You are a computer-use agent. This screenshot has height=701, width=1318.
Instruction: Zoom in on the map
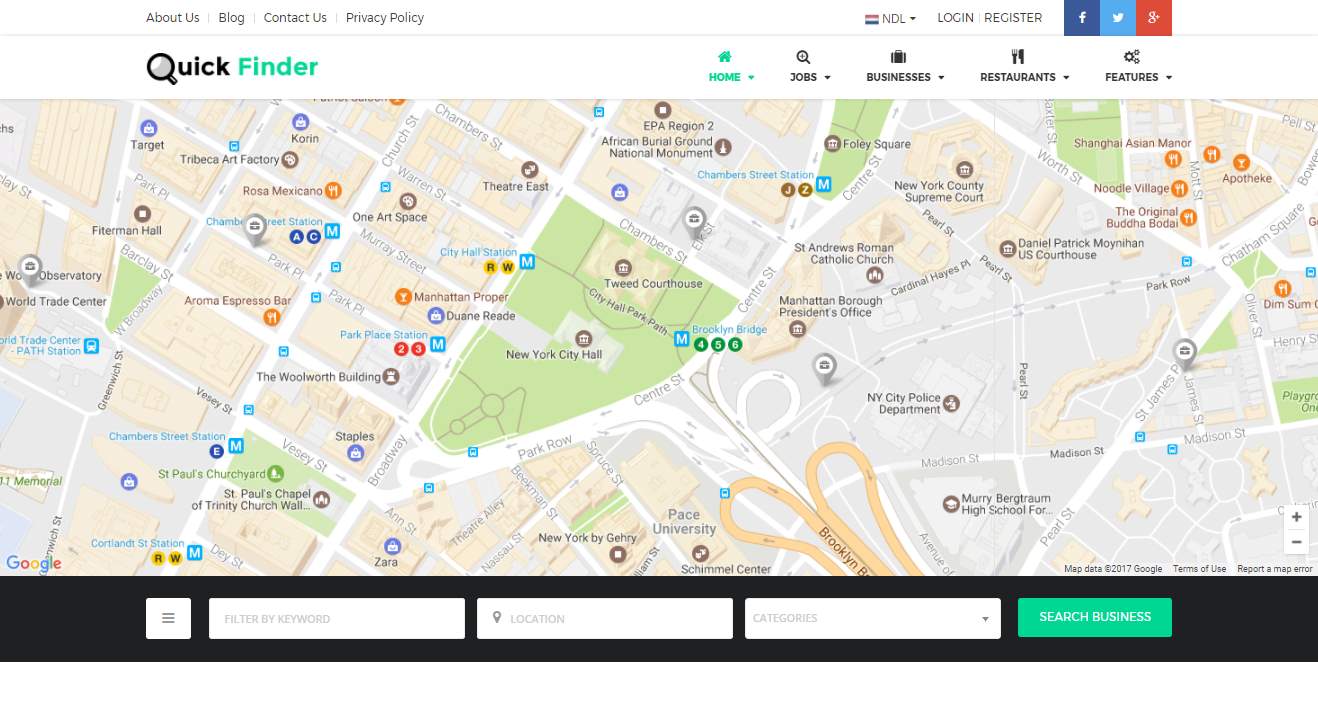[1296, 517]
